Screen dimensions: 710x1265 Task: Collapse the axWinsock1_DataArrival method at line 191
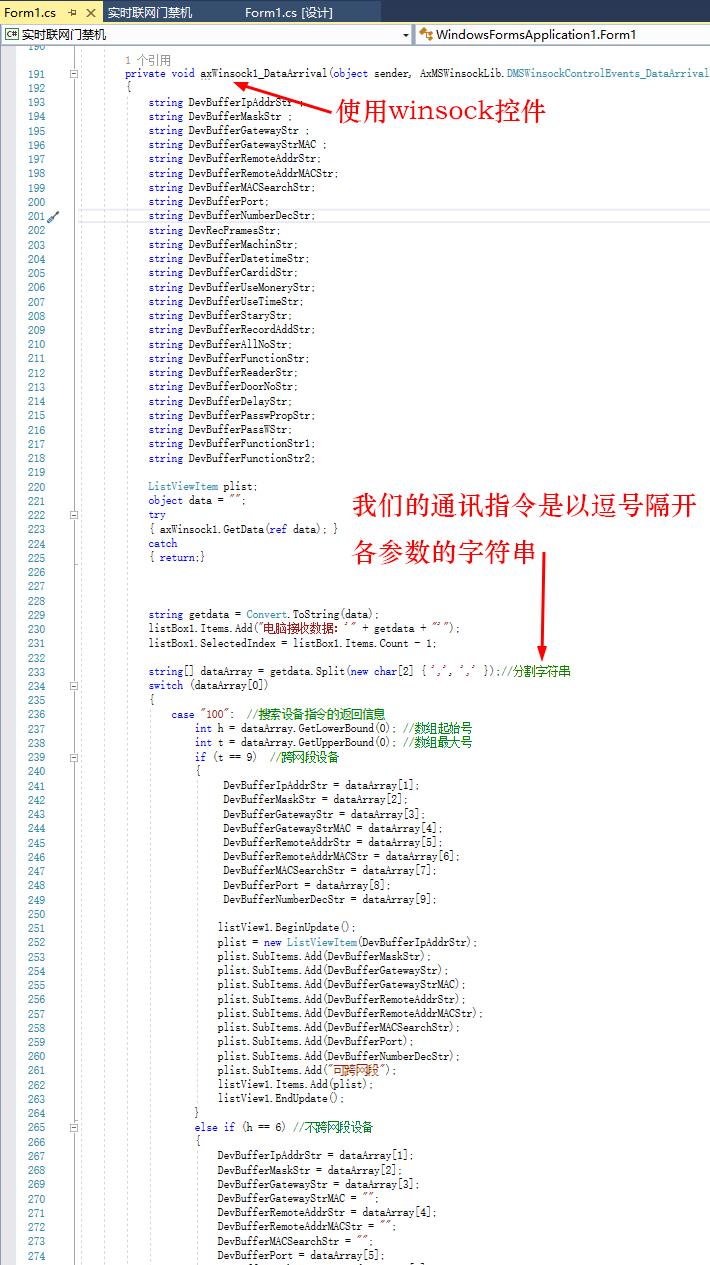tap(73, 74)
